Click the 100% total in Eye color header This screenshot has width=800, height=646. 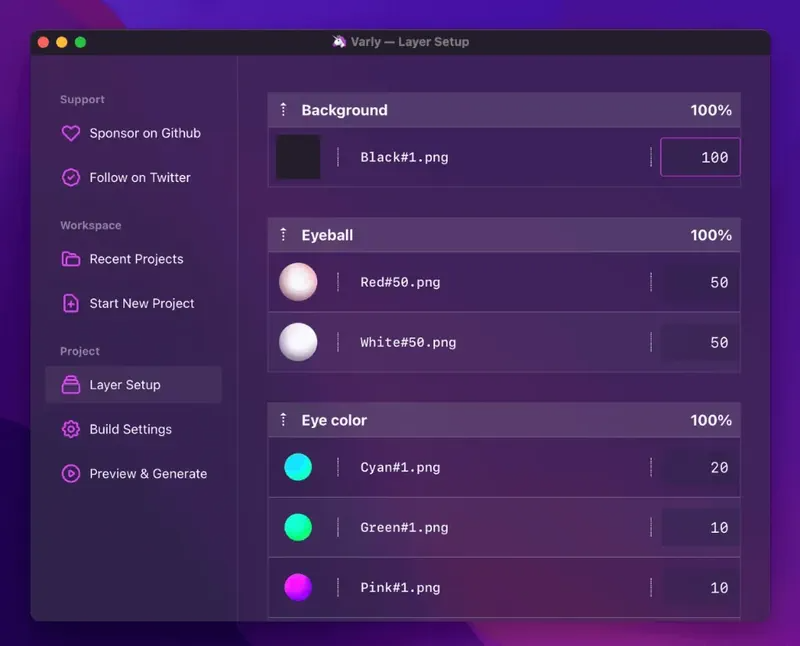click(x=711, y=420)
